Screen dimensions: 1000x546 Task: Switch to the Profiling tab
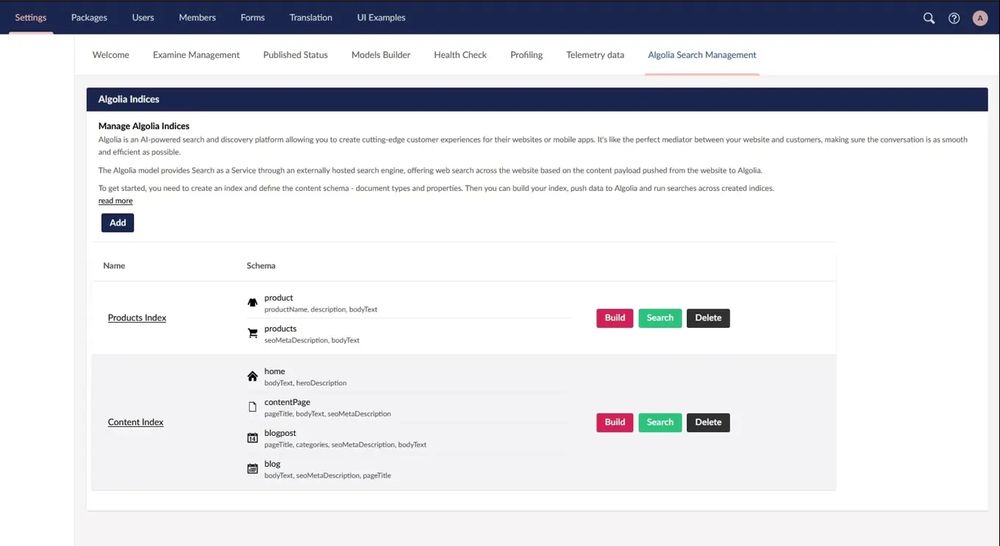526,55
